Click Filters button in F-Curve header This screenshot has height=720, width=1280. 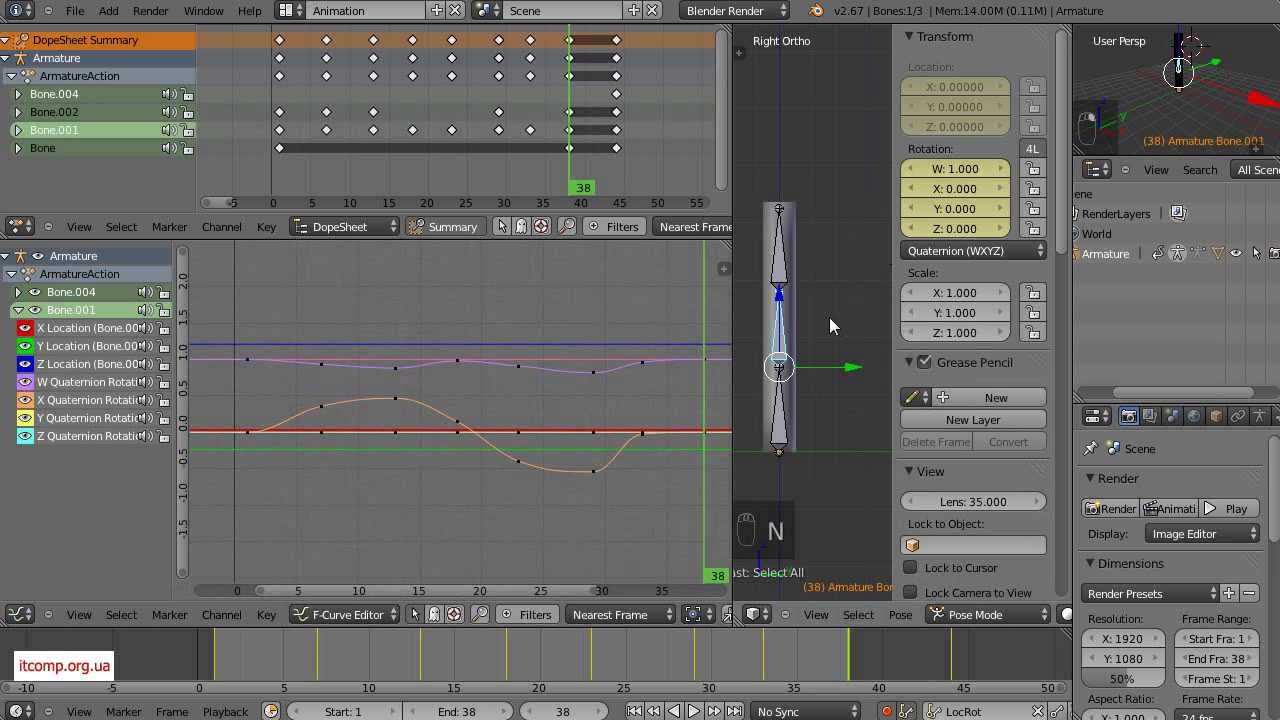[526, 614]
